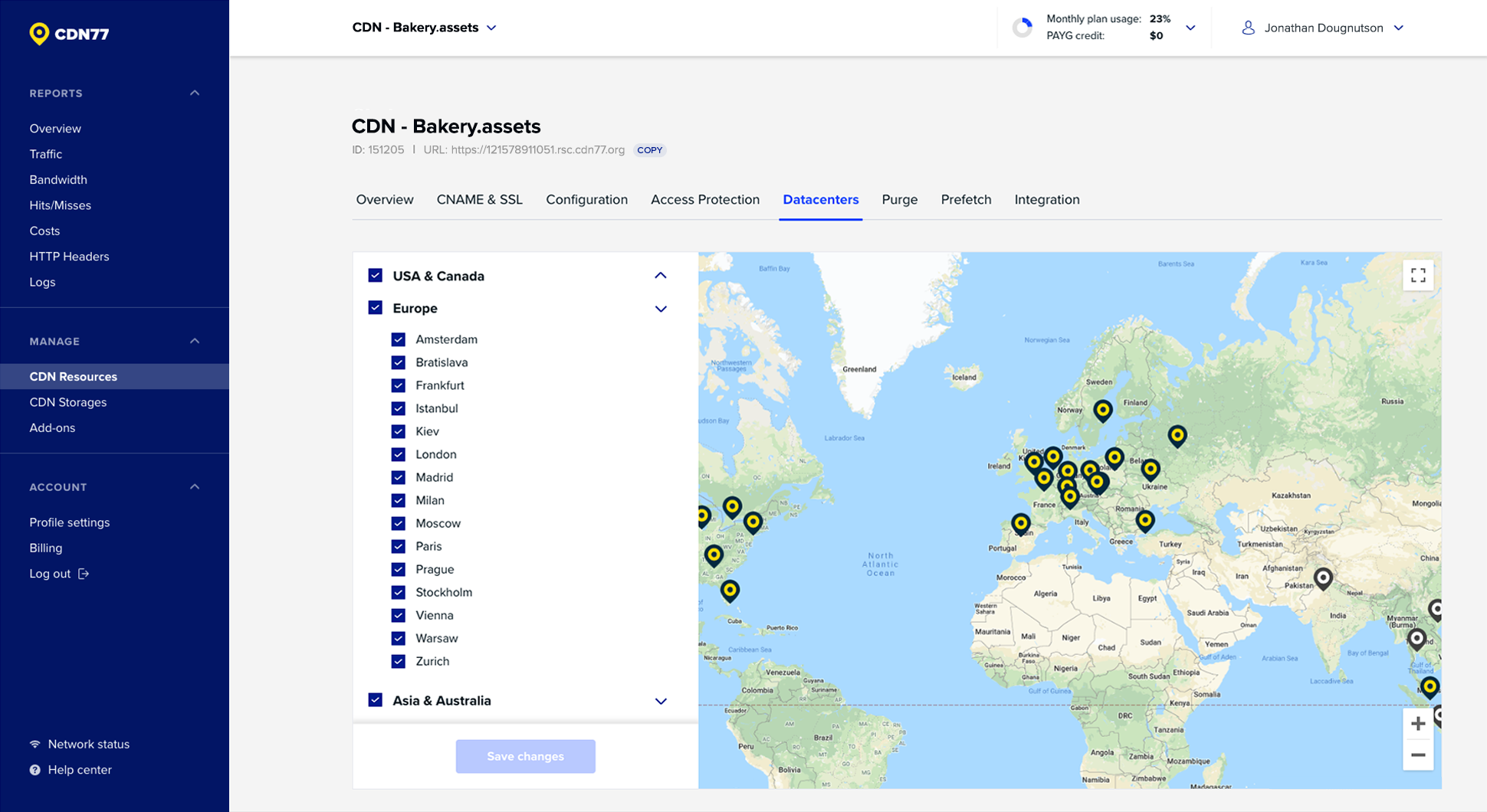Click the map zoom out icon
The width and height of the screenshot is (1487, 812).
[1418, 755]
